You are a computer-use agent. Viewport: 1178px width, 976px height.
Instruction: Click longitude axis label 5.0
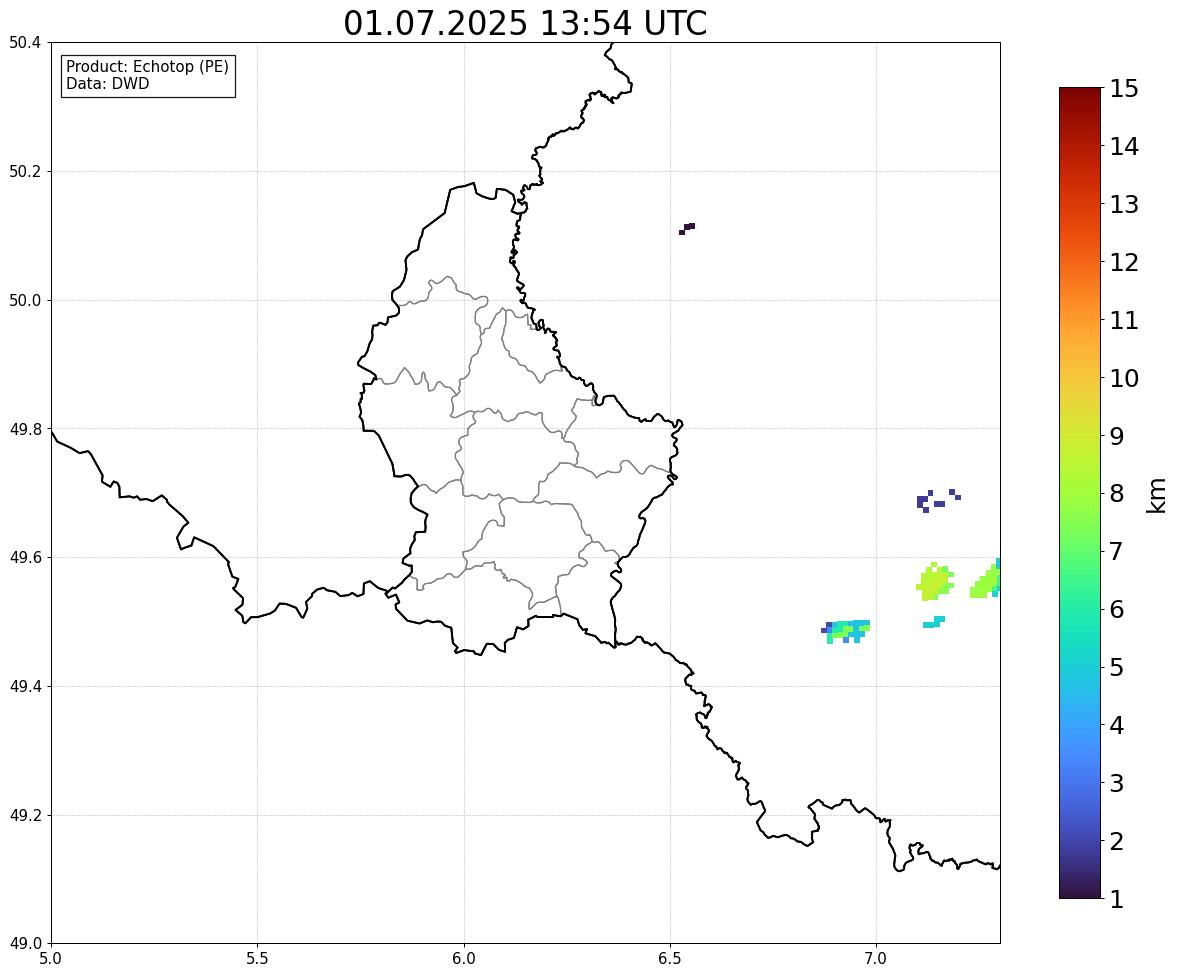click(x=51, y=959)
